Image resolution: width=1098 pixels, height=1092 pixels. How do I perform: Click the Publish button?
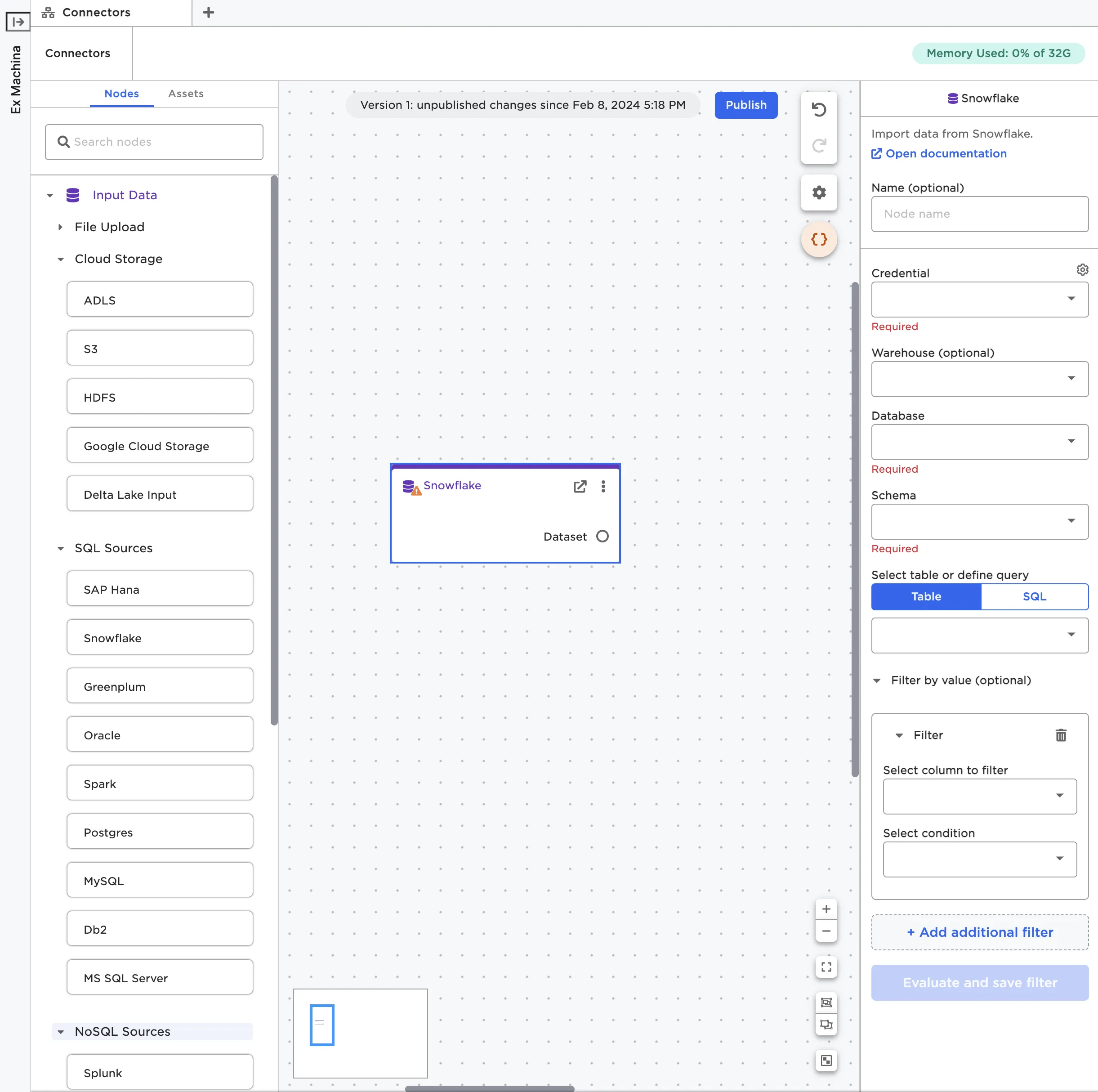click(x=745, y=105)
